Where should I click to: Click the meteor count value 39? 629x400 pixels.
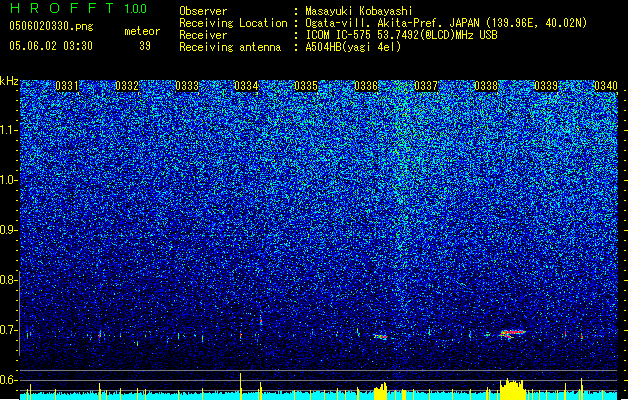pyautogui.click(x=145, y=46)
